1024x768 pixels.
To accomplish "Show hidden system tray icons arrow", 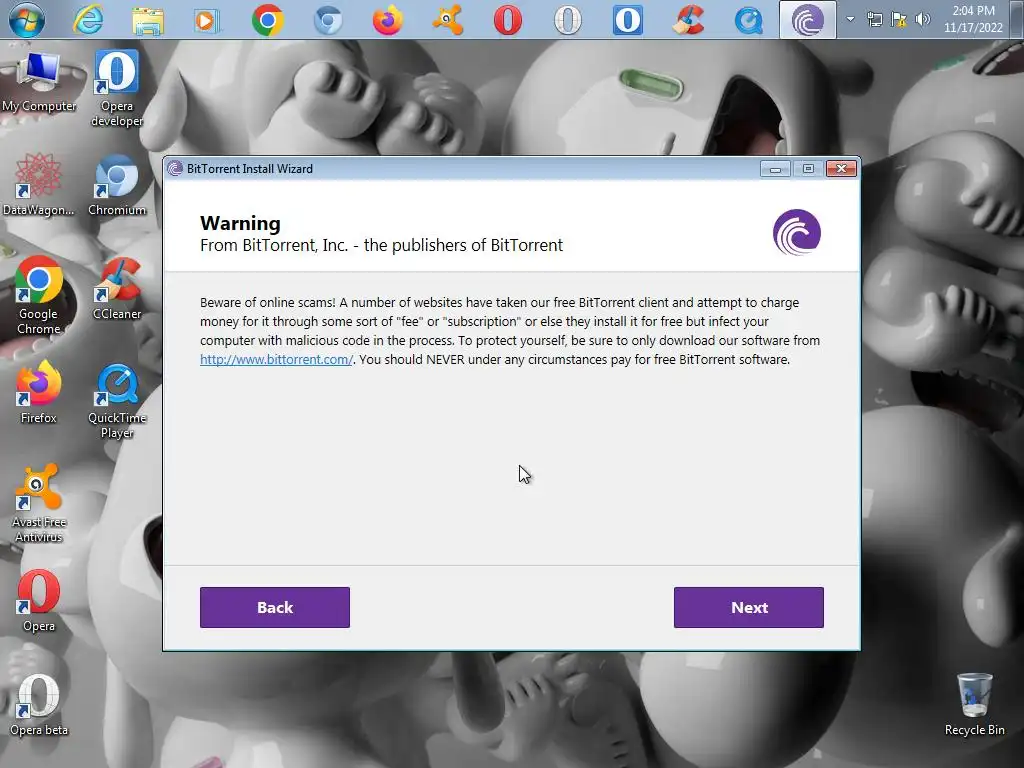I will point(850,19).
